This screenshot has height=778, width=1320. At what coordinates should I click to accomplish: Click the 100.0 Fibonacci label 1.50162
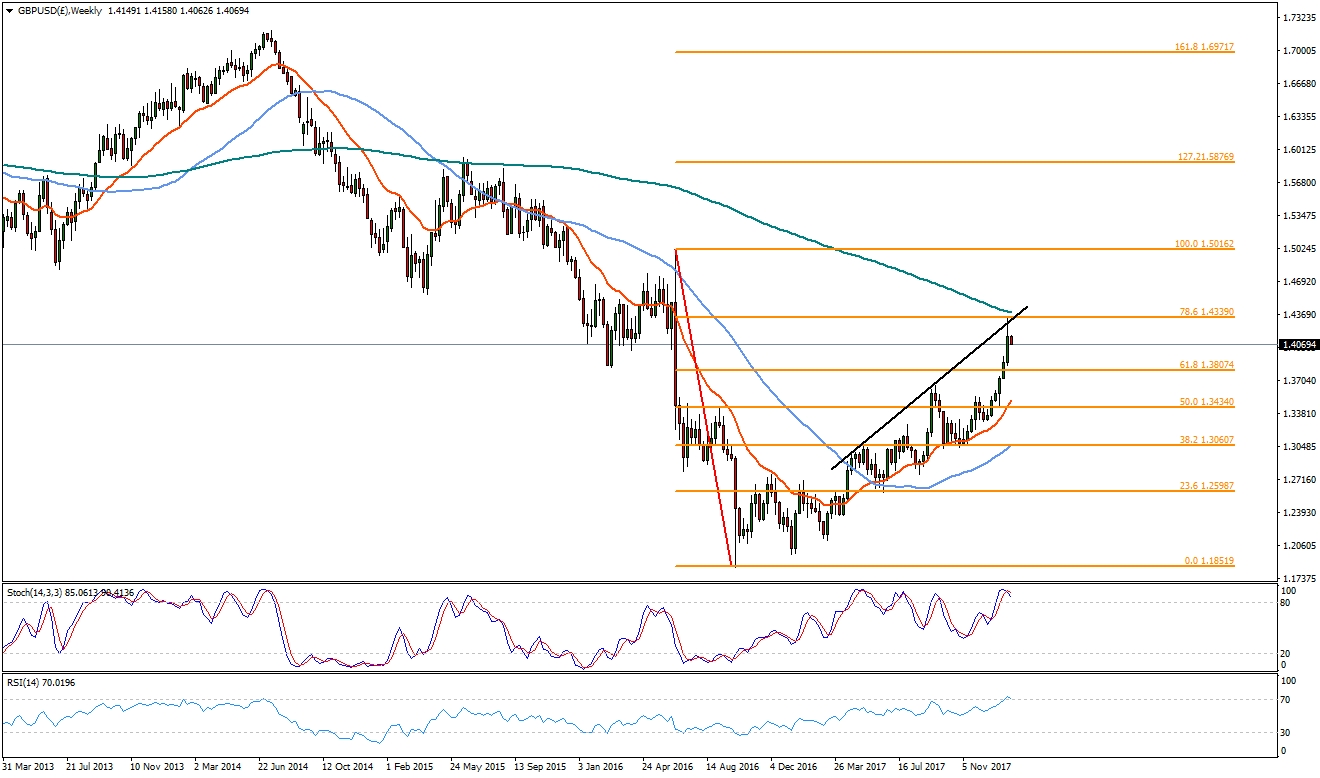pos(1204,244)
